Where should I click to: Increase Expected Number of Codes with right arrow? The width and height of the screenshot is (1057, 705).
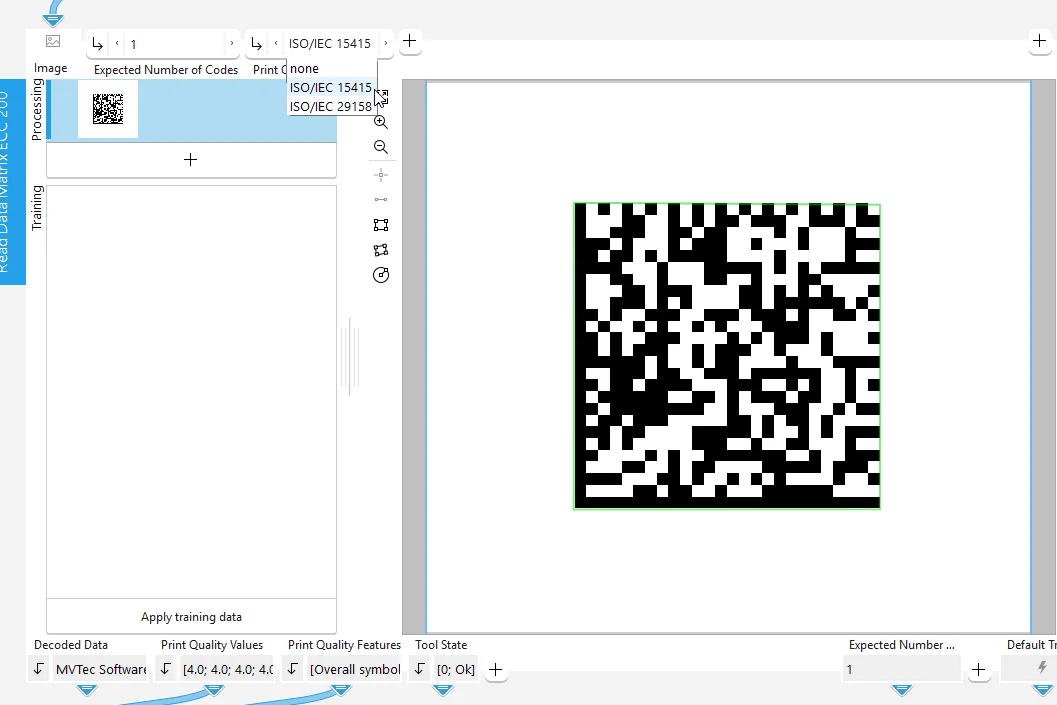pyautogui.click(x=232, y=44)
